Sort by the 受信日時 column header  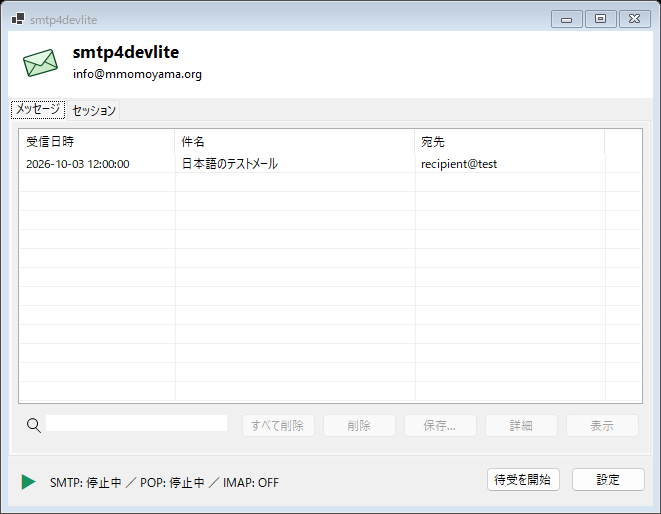[97, 142]
